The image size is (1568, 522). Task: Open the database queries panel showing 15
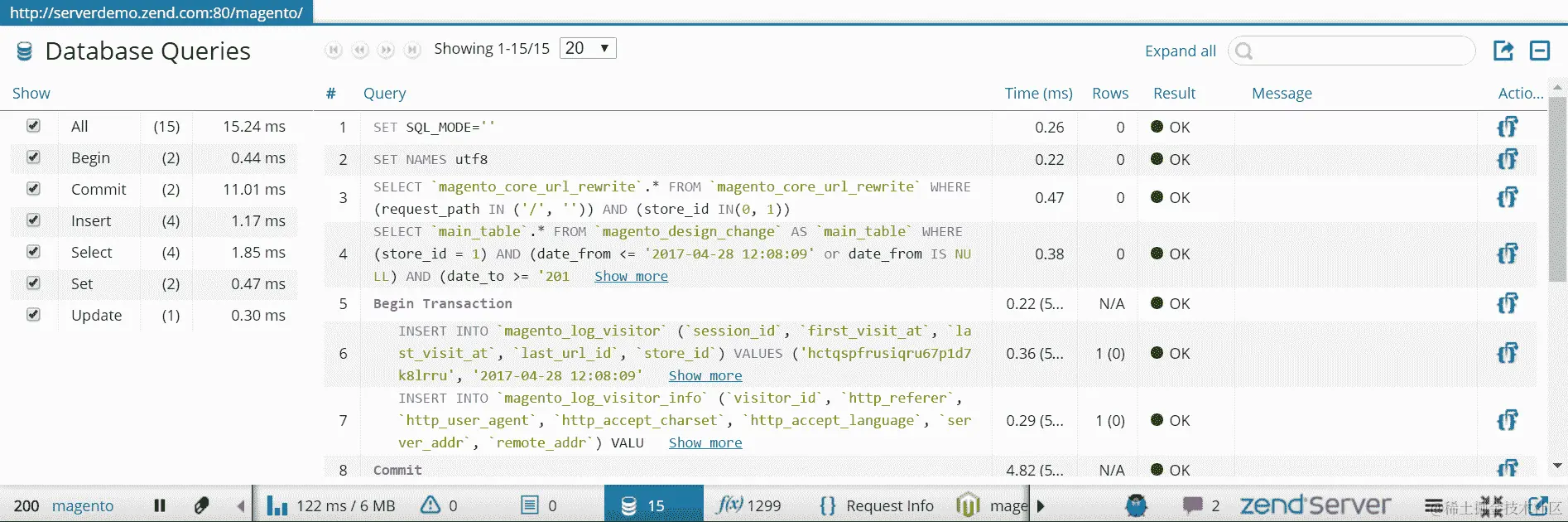point(654,504)
